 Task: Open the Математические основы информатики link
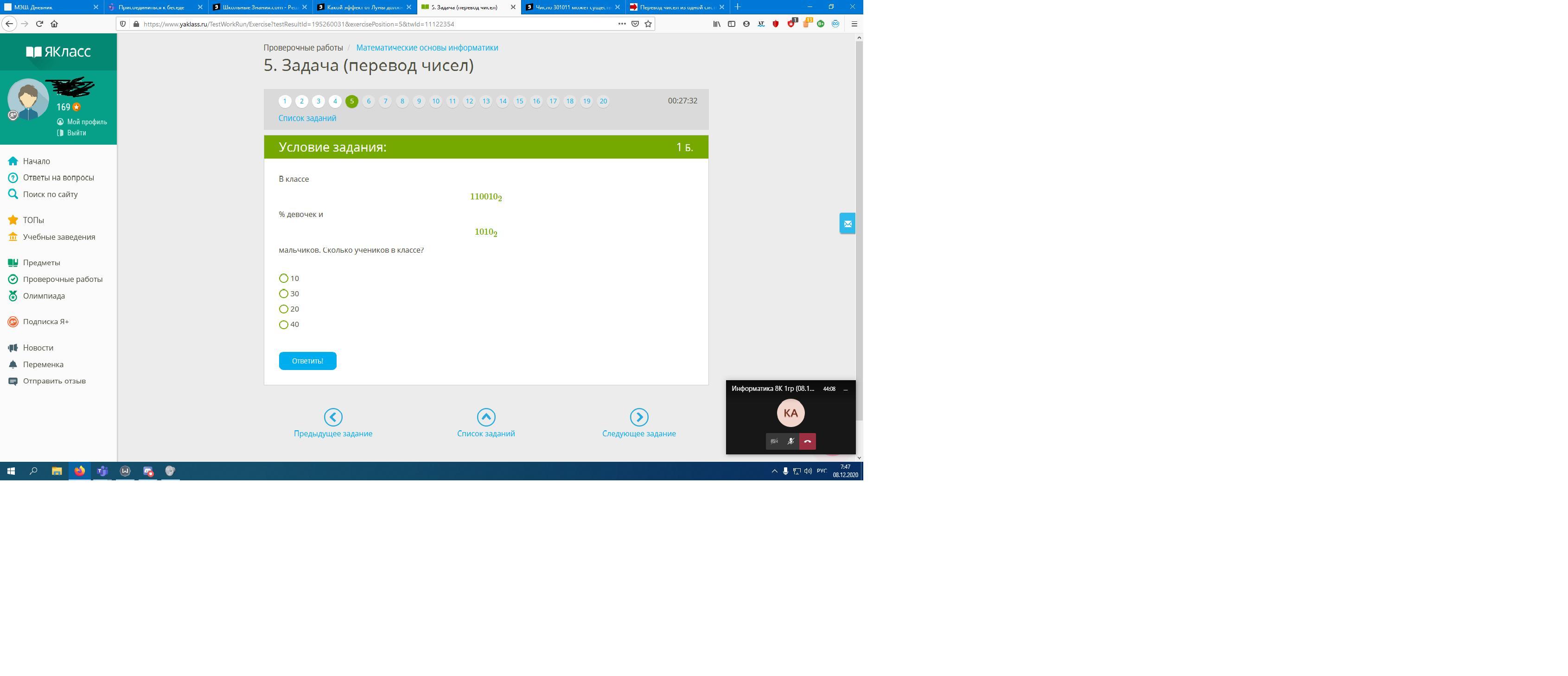427,47
